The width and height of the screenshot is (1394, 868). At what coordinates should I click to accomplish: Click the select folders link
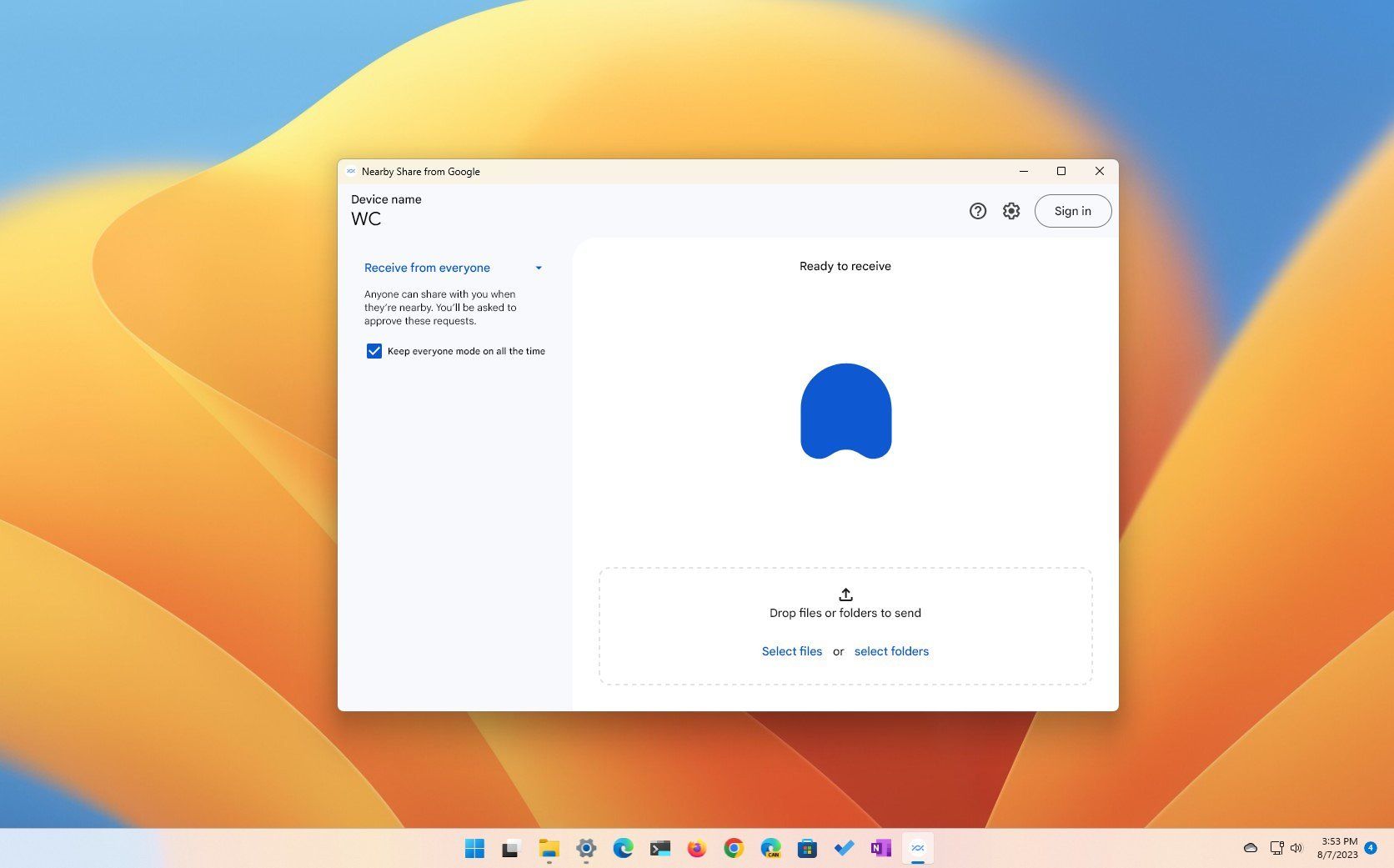click(x=891, y=651)
